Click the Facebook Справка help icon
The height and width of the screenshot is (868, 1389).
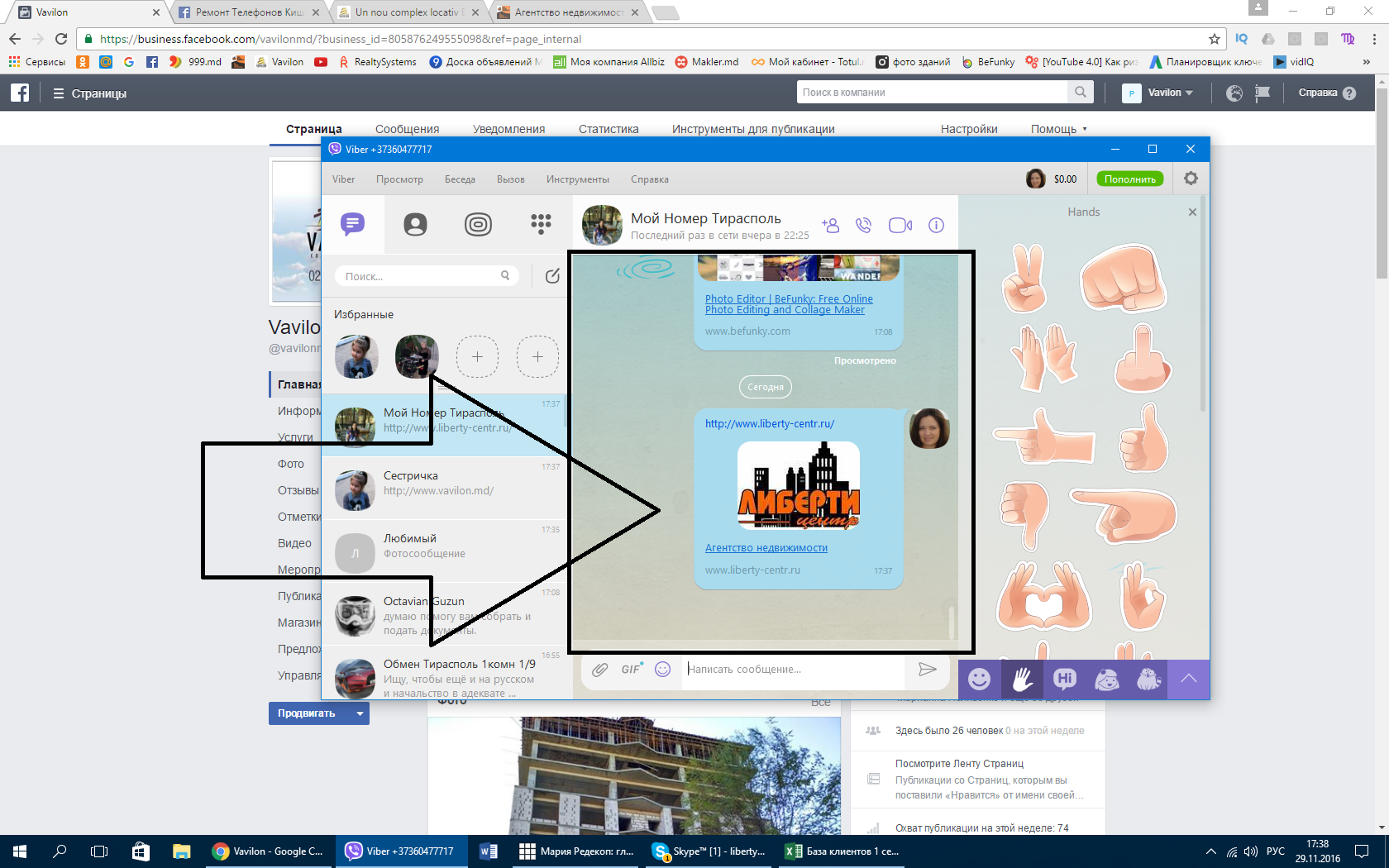pos(1349,93)
